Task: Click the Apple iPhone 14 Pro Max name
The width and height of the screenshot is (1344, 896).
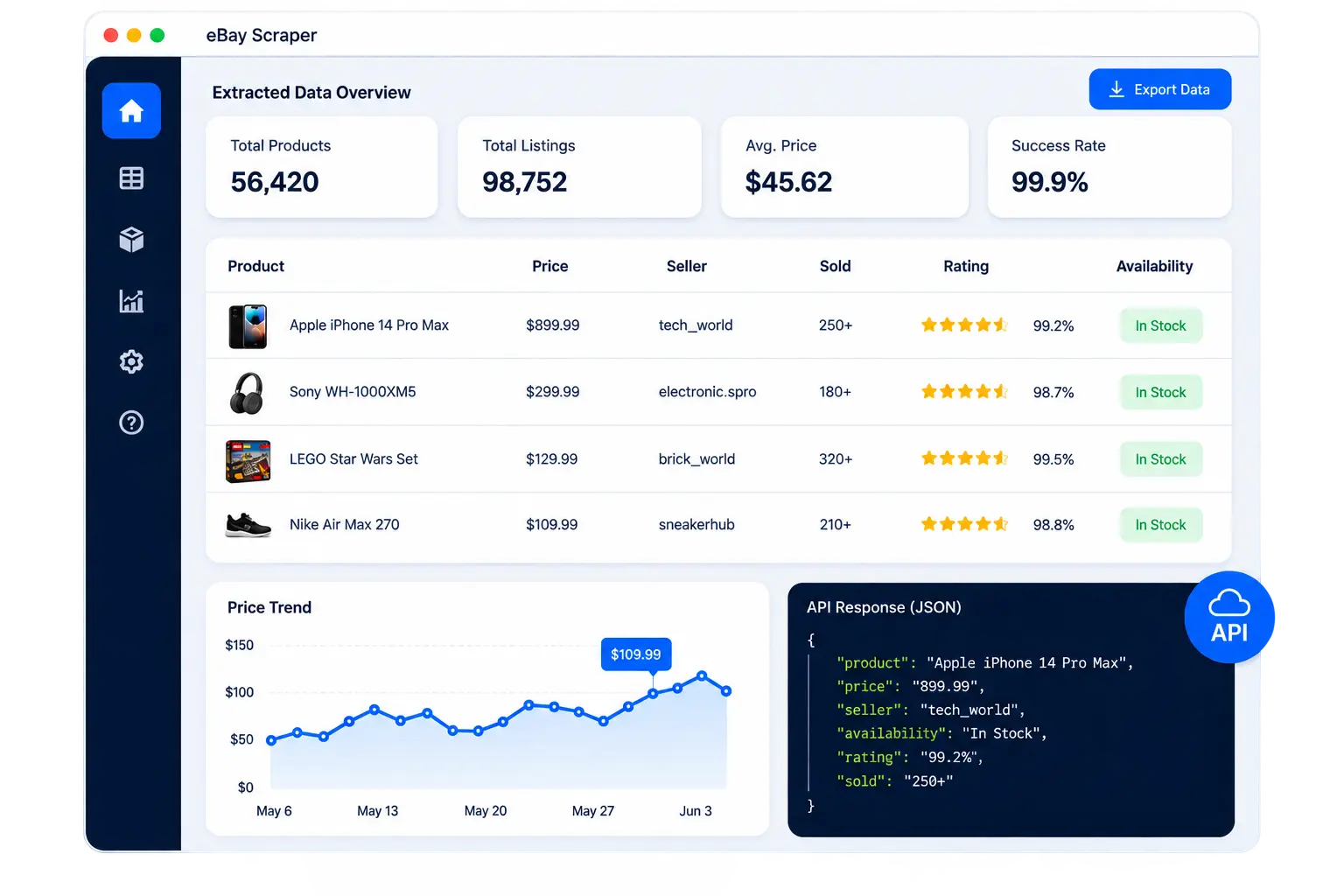Action: click(x=369, y=325)
